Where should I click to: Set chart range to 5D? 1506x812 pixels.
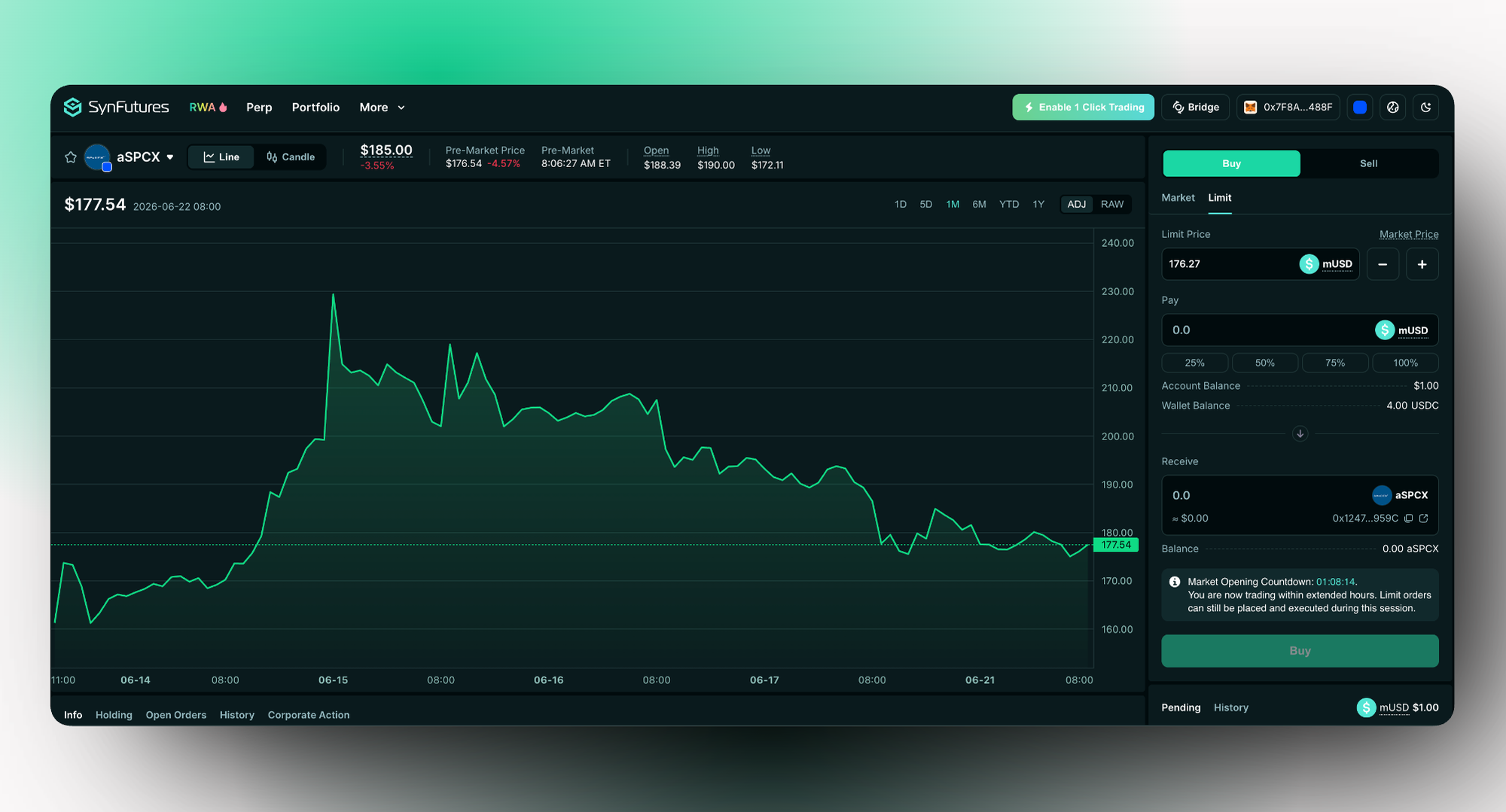coord(926,205)
